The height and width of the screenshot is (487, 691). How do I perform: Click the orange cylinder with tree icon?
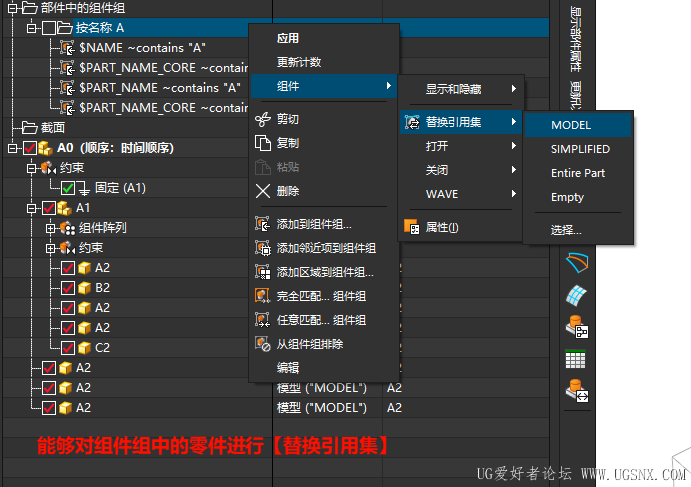577,327
